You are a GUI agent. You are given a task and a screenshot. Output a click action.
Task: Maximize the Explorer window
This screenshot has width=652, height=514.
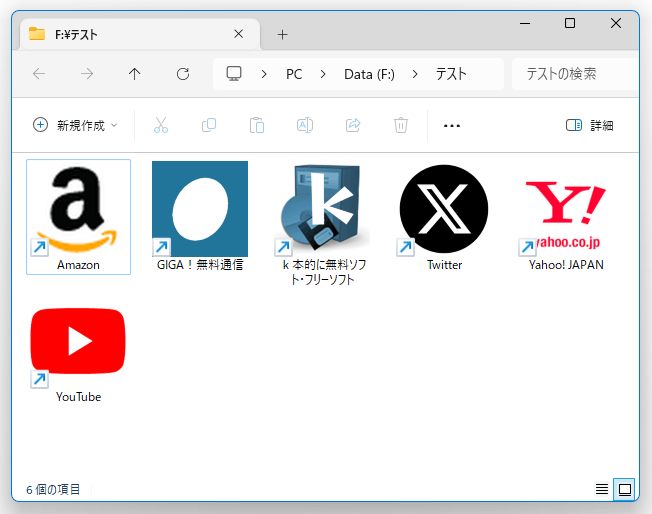pyautogui.click(x=570, y=23)
